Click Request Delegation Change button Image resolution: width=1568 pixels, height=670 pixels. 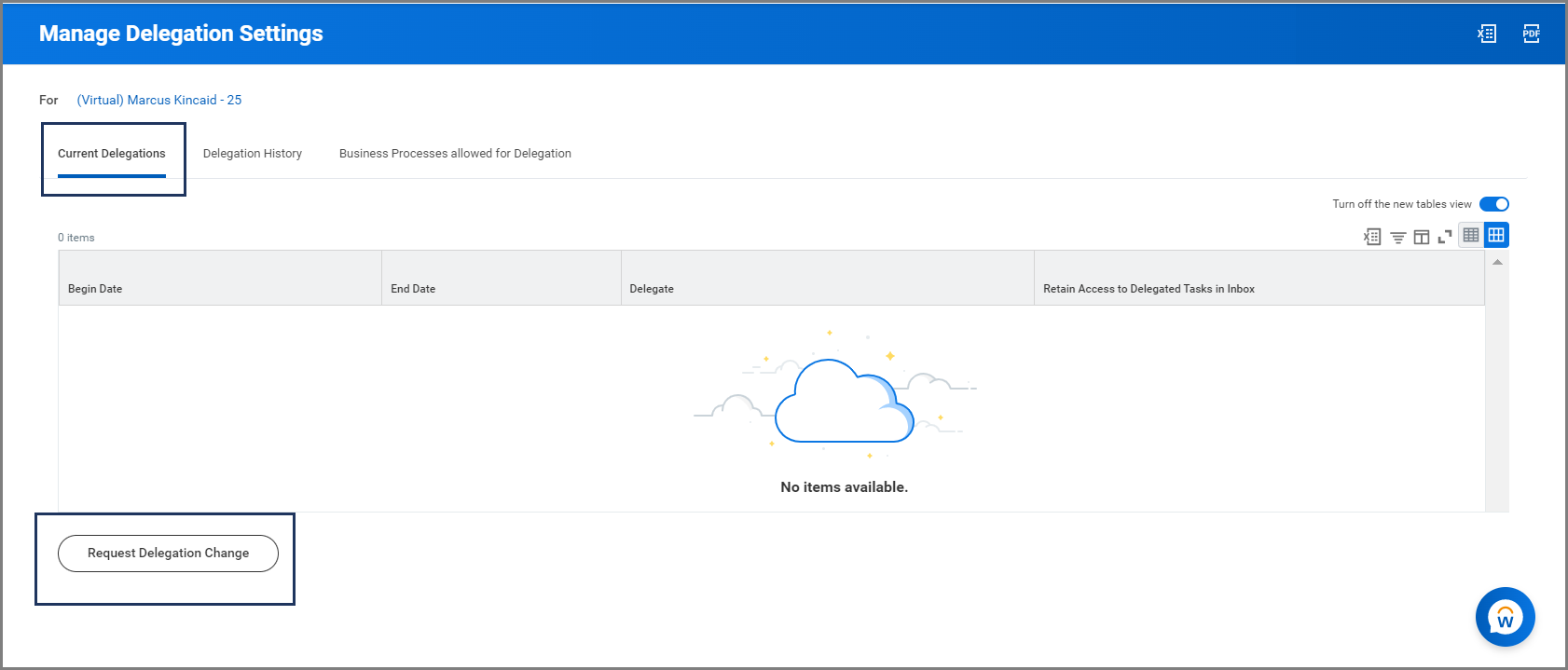coord(168,554)
